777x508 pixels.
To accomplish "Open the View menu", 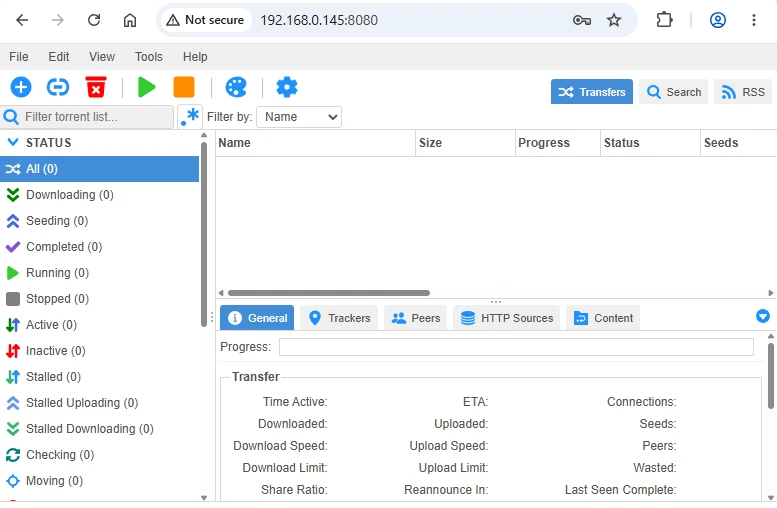I will click(102, 57).
